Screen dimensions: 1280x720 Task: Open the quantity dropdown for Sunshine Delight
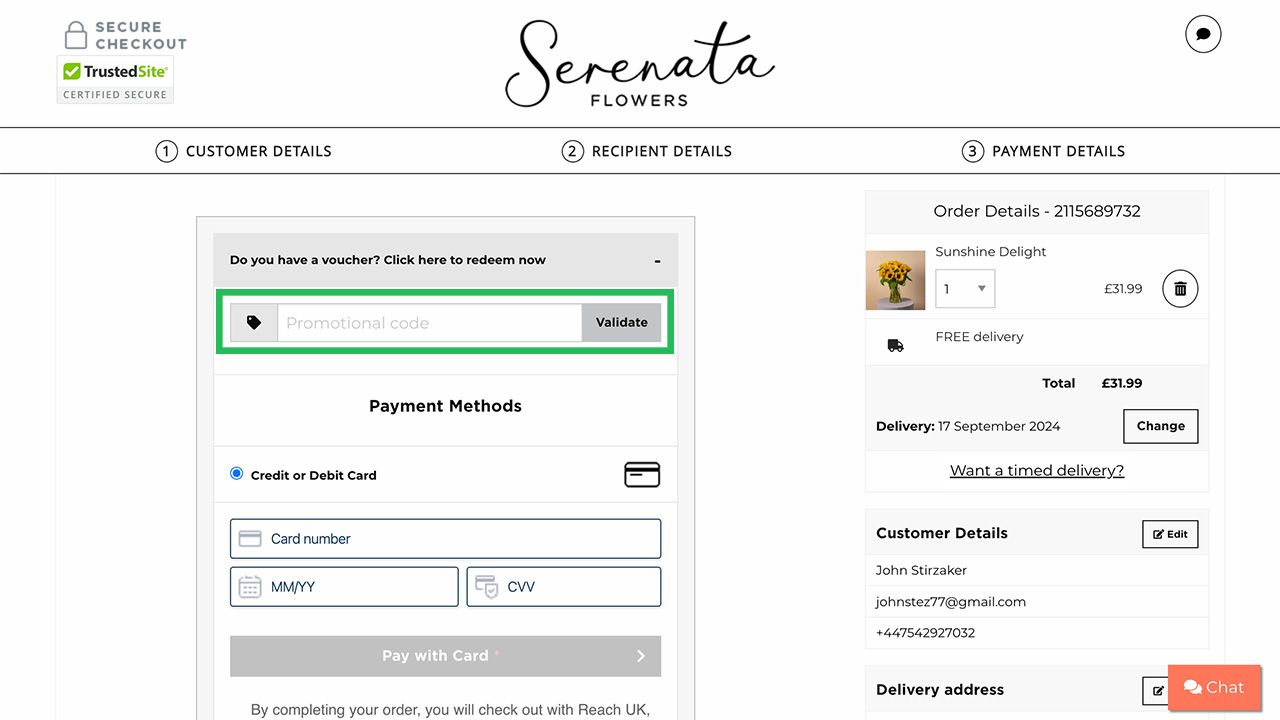tap(964, 288)
